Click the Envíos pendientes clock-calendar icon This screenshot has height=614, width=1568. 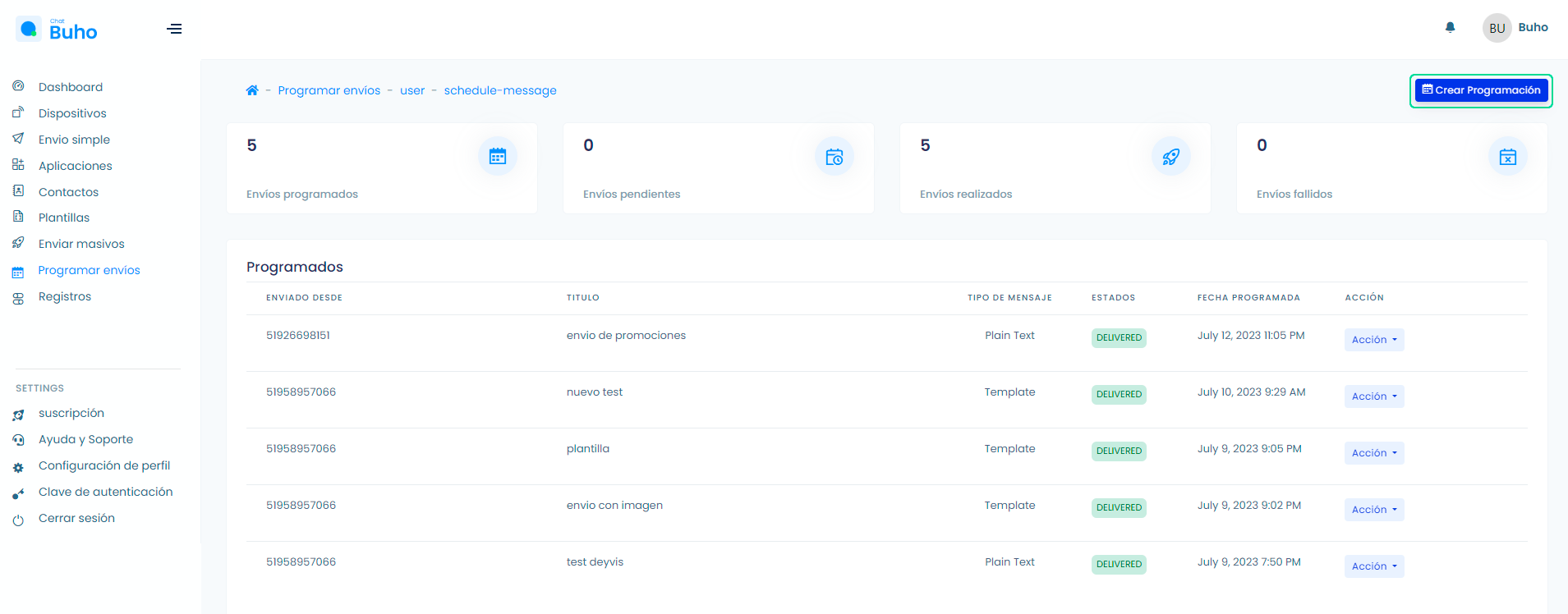(835, 156)
